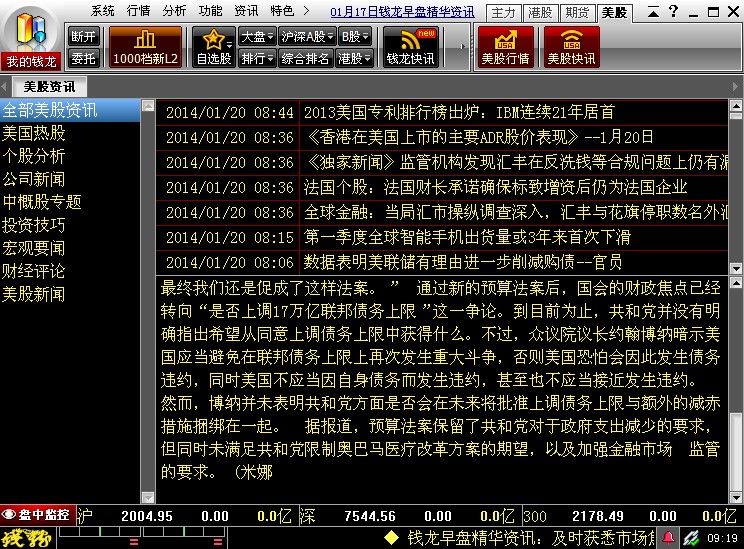Open 1000档新L2 chart icon
This screenshot has width=744, height=549.
pyautogui.click(x=145, y=47)
